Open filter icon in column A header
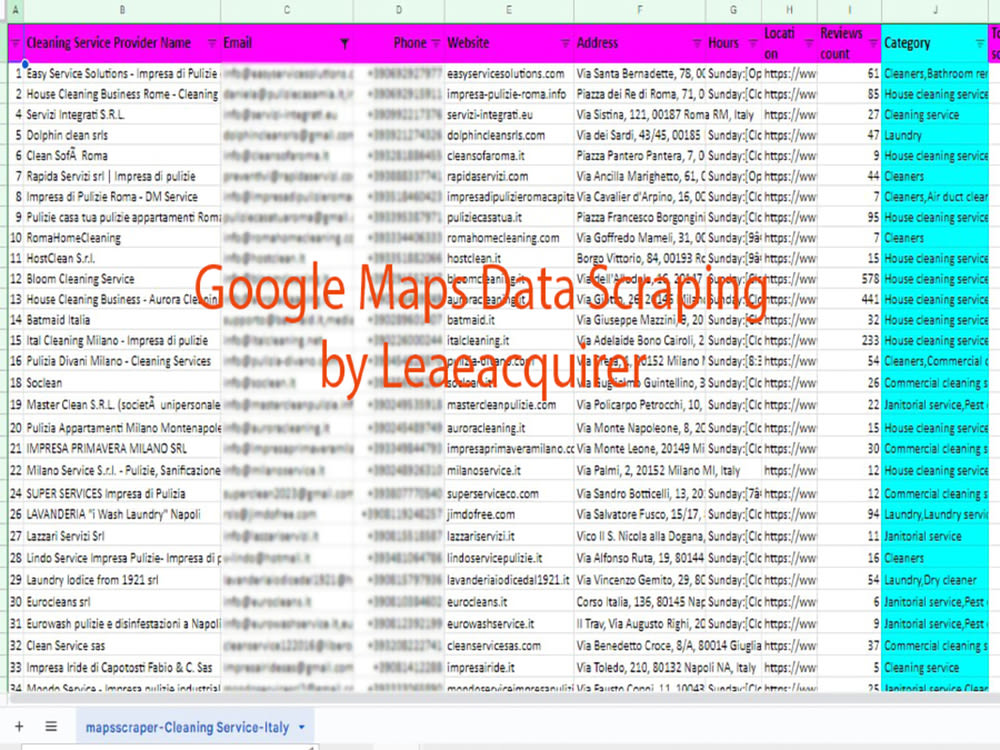This screenshot has height=750, width=1000. point(15,43)
